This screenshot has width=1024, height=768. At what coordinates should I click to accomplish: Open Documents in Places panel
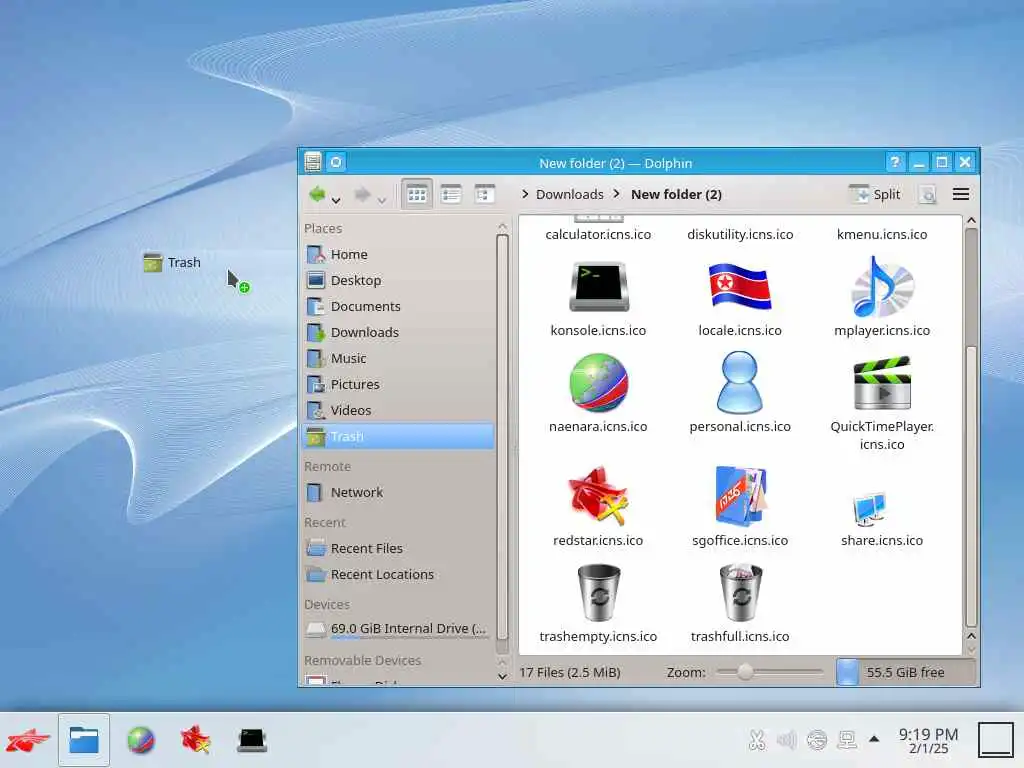[x=399, y=306]
